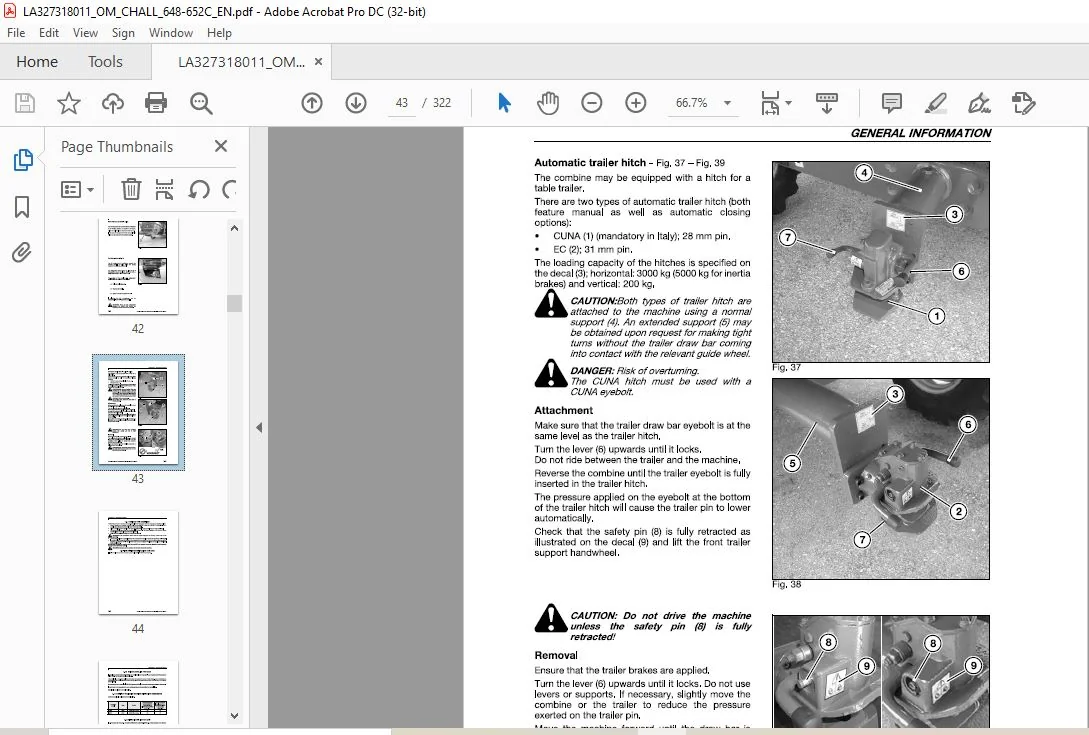Screen dimensions: 1089x735
Task: Click the page number input field
Action: (401, 103)
